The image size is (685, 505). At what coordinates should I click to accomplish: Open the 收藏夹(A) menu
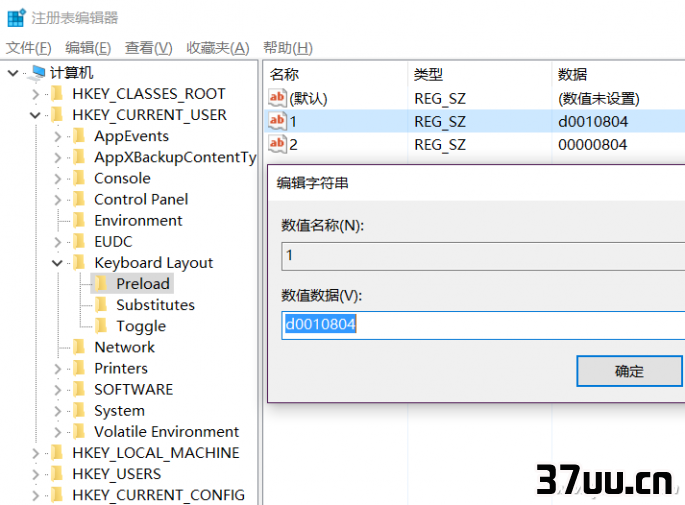[218, 48]
